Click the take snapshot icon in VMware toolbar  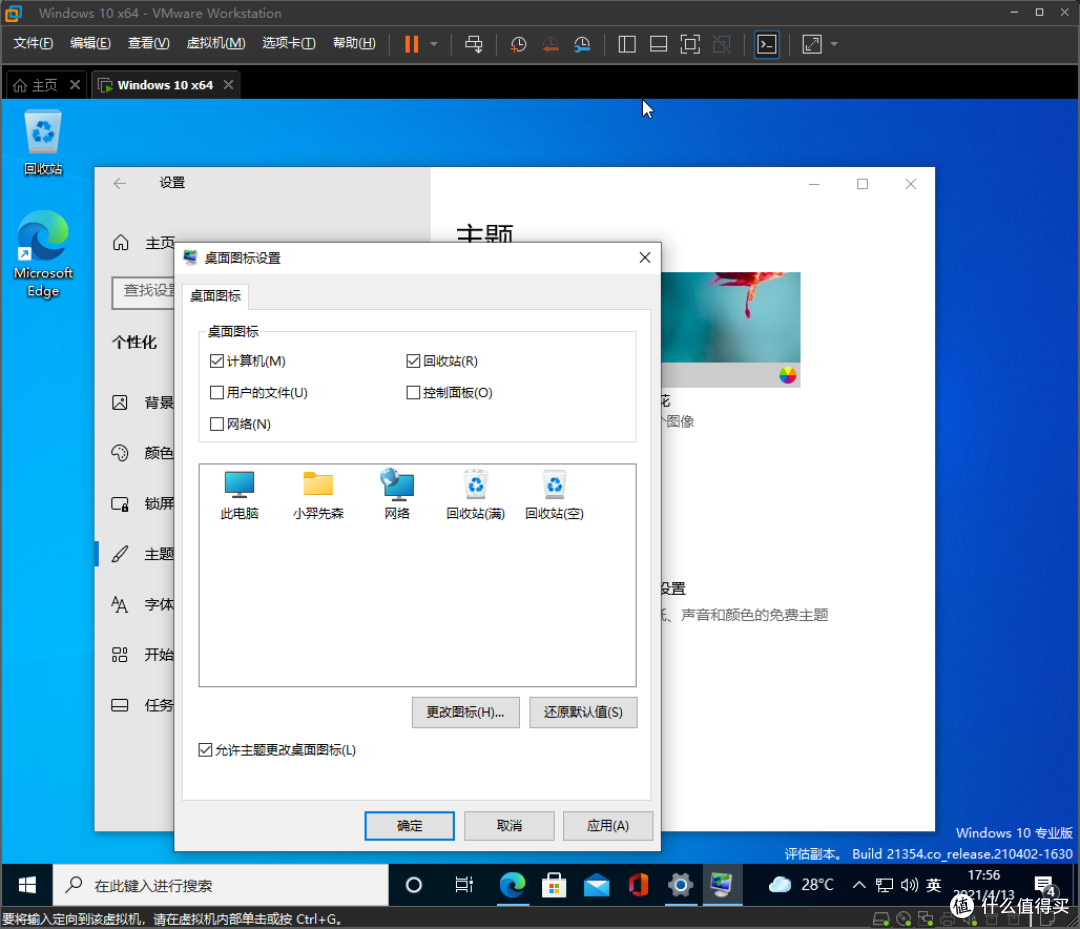[x=518, y=44]
